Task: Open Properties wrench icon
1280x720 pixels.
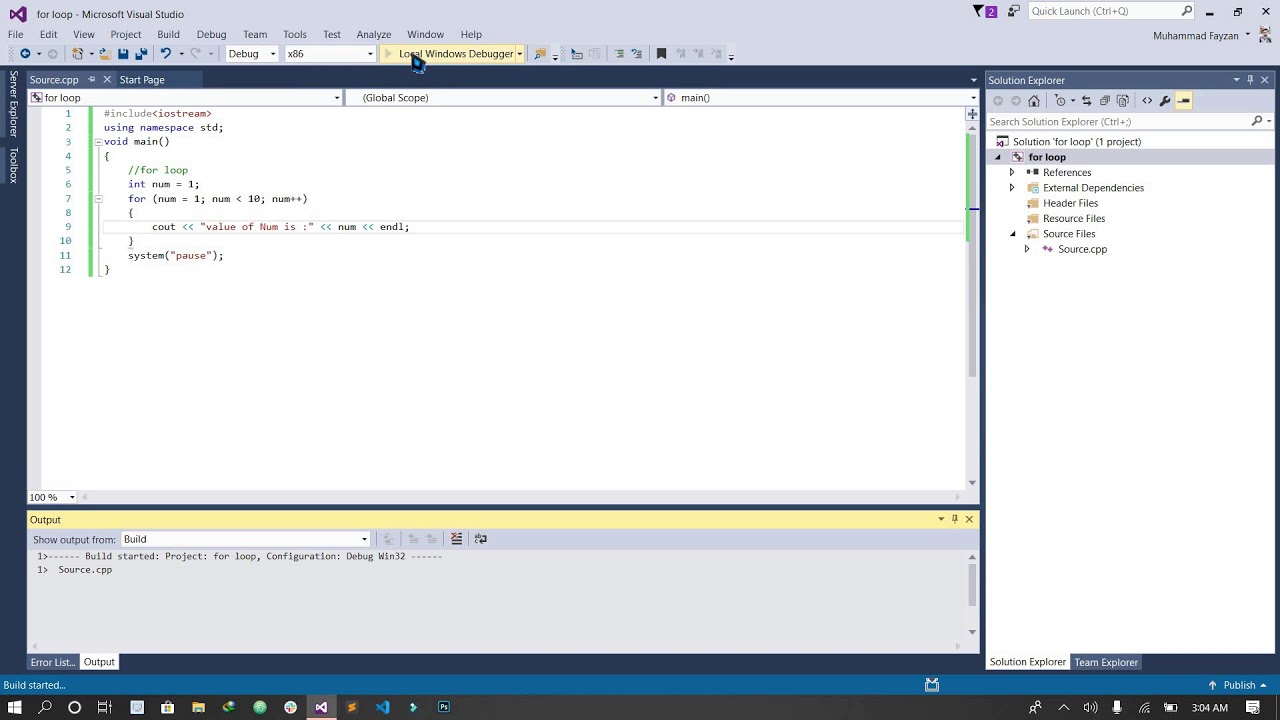Action: [x=1165, y=101]
